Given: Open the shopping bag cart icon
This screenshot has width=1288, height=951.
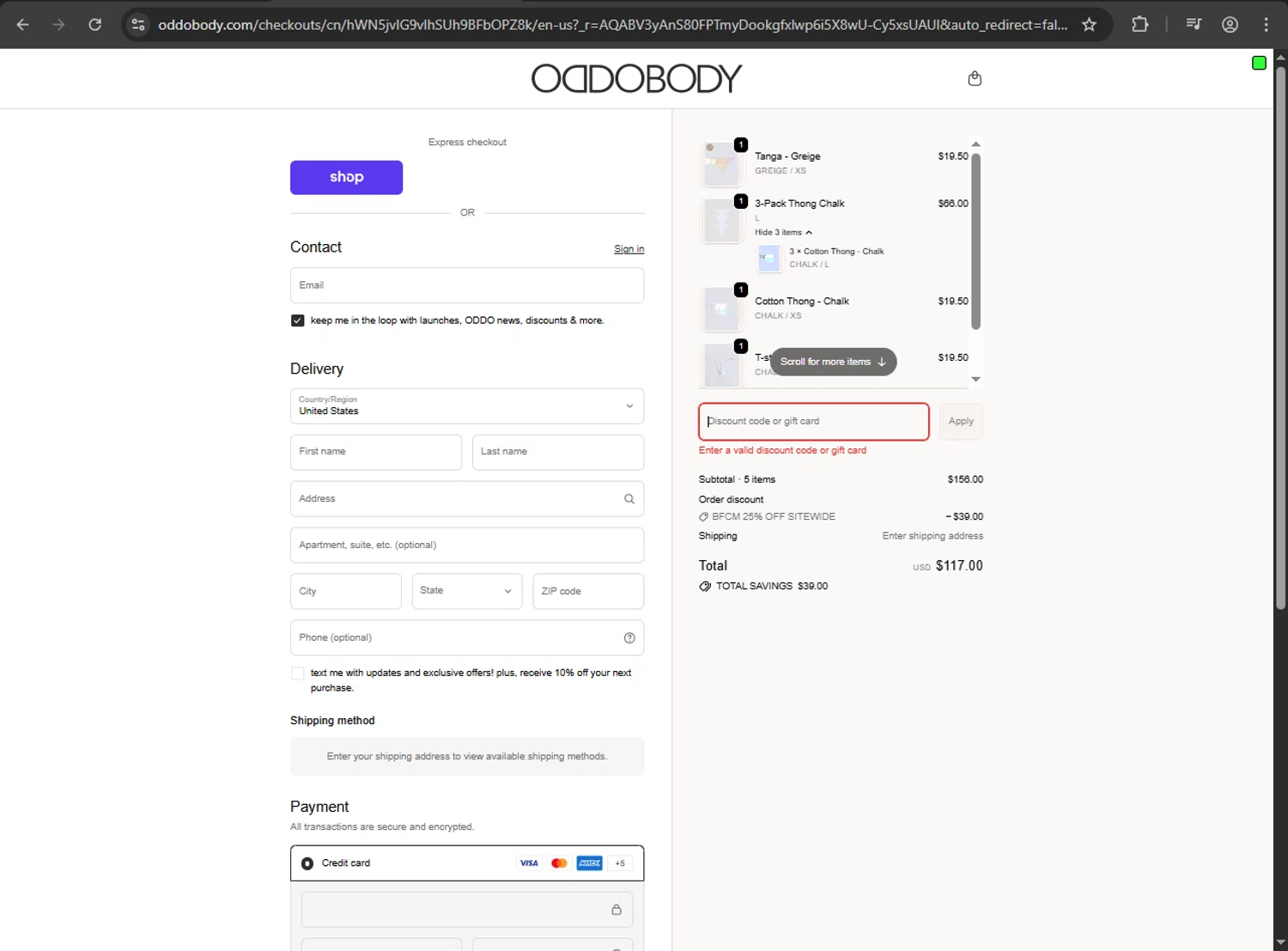Looking at the screenshot, I should click(975, 78).
